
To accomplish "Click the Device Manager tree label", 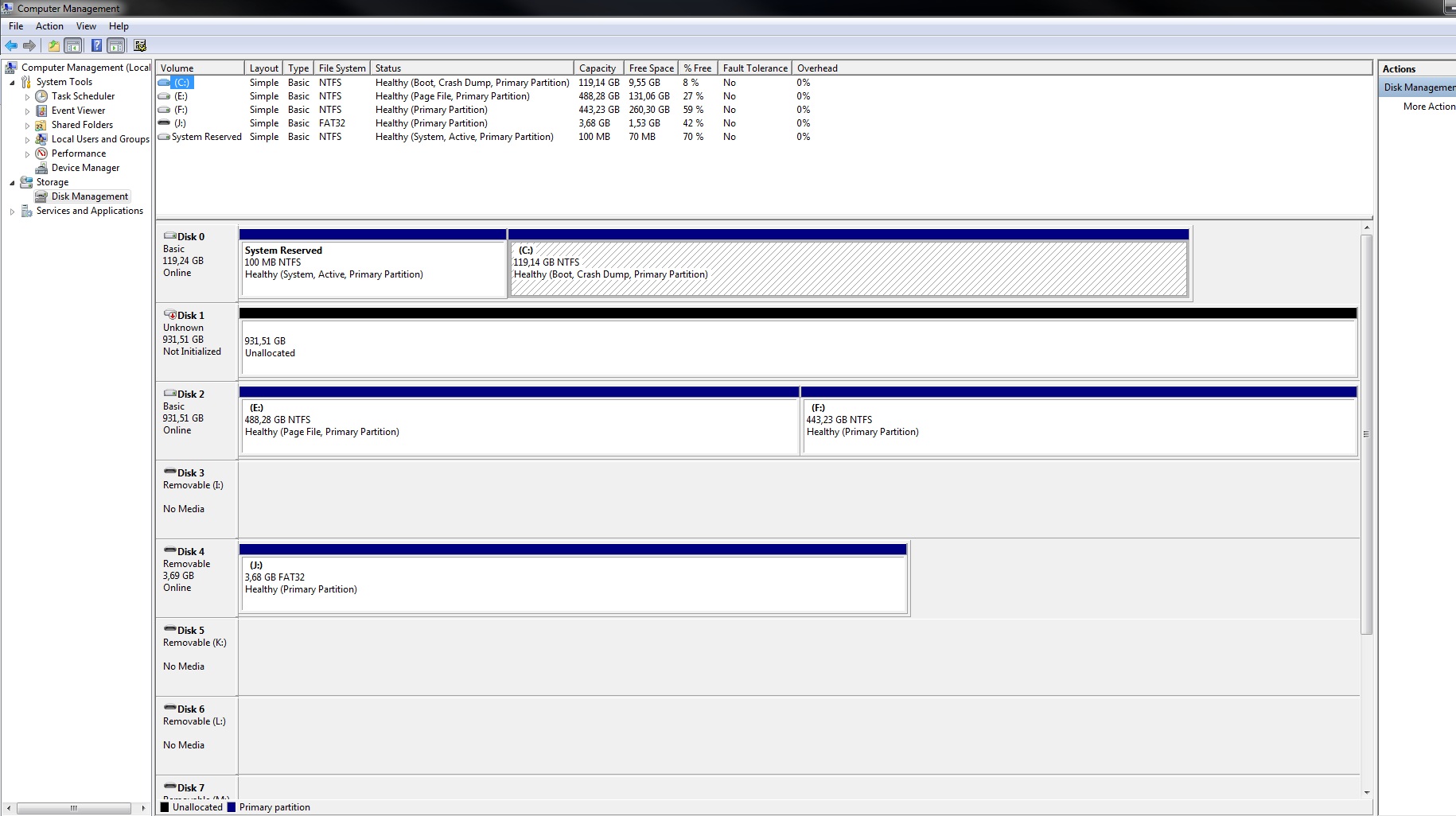I will pos(85,168).
